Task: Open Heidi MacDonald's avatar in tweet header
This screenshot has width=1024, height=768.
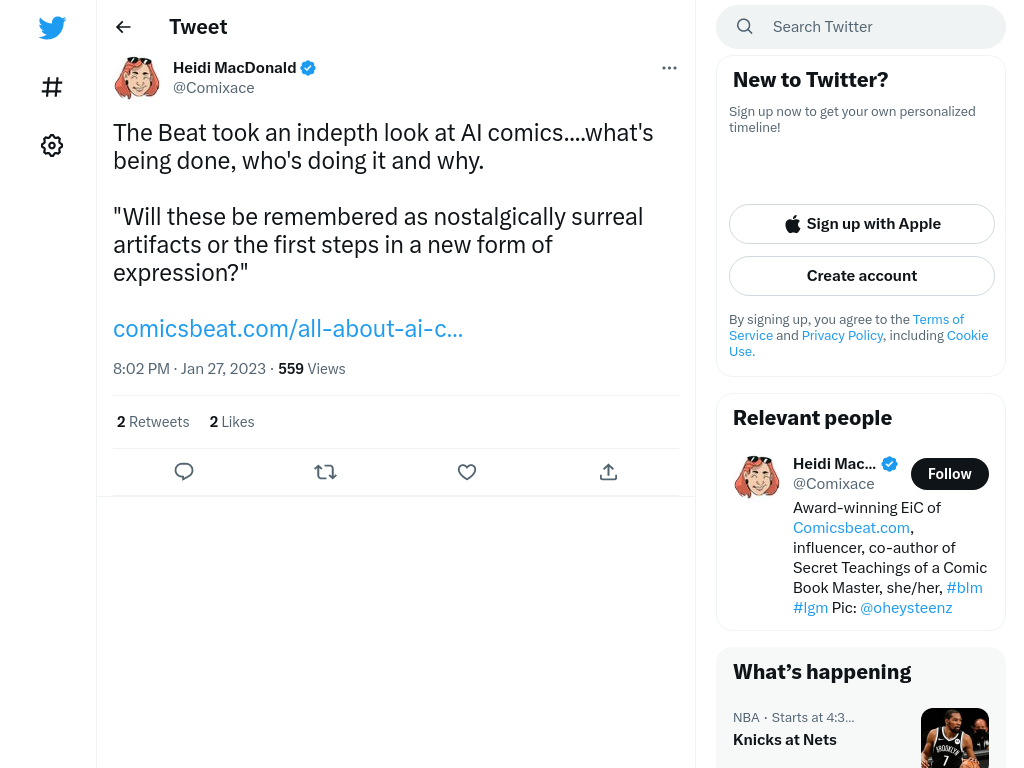Action: [x=137, y=78]
